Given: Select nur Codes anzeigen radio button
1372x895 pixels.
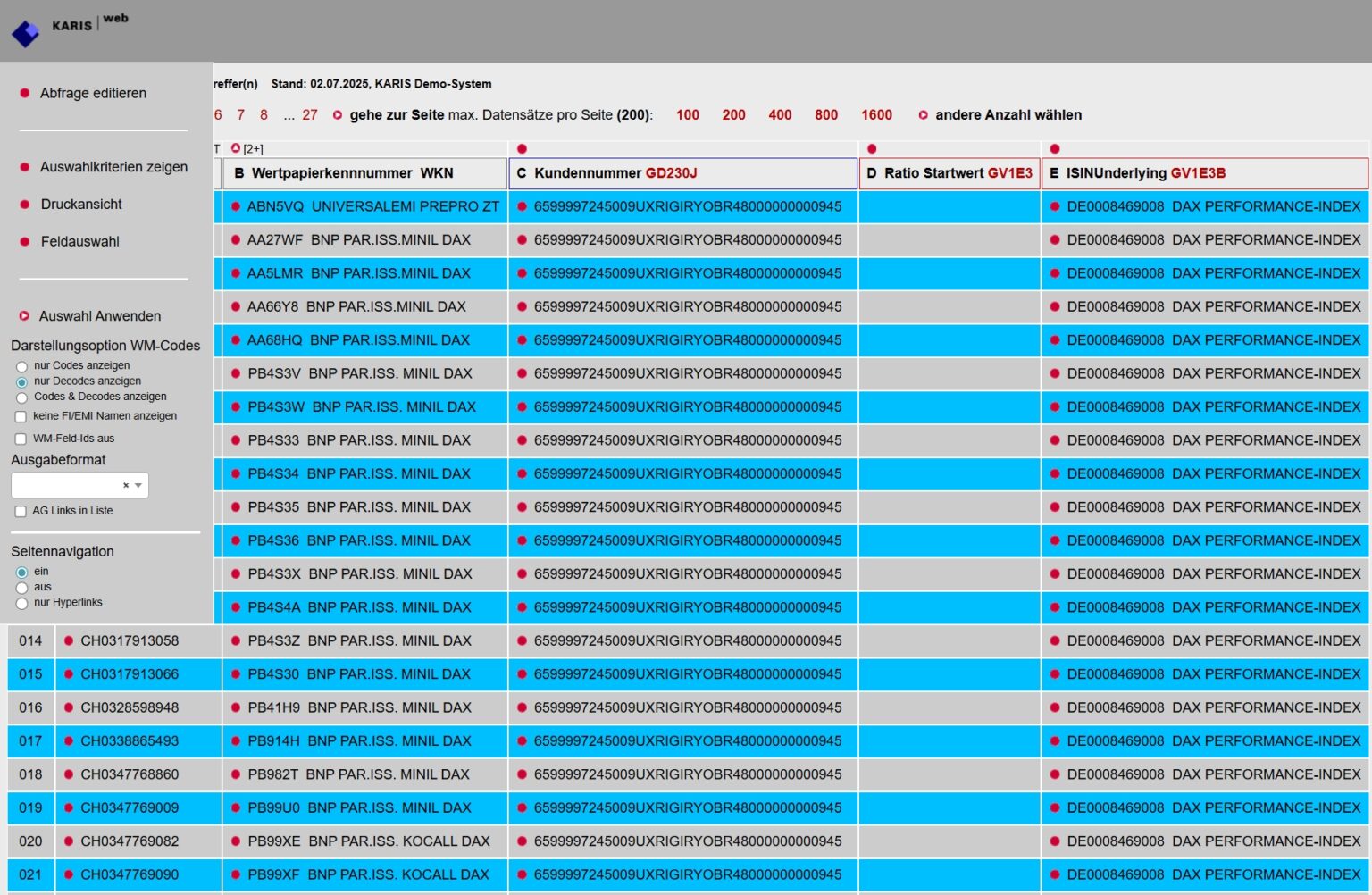Looking at the screenshot, I should click(21, 366).
